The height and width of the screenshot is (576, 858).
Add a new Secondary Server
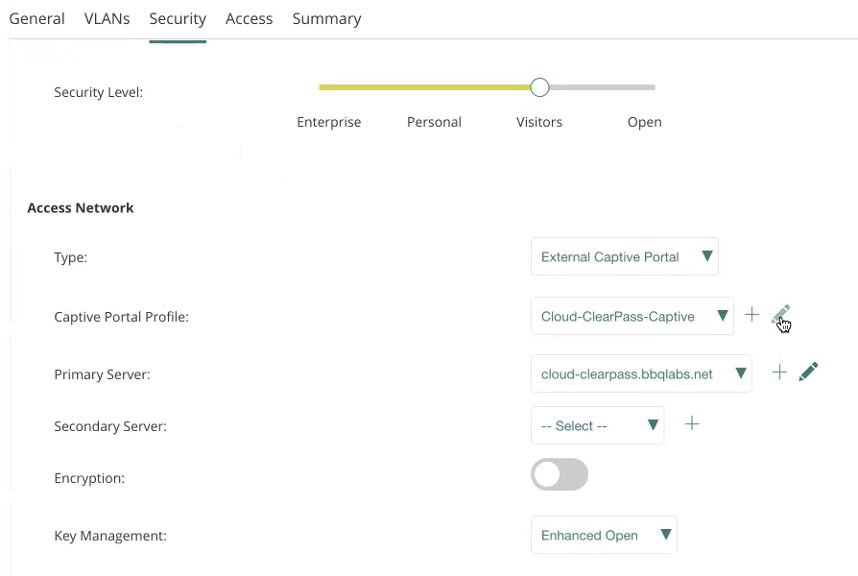click(692, 424)
